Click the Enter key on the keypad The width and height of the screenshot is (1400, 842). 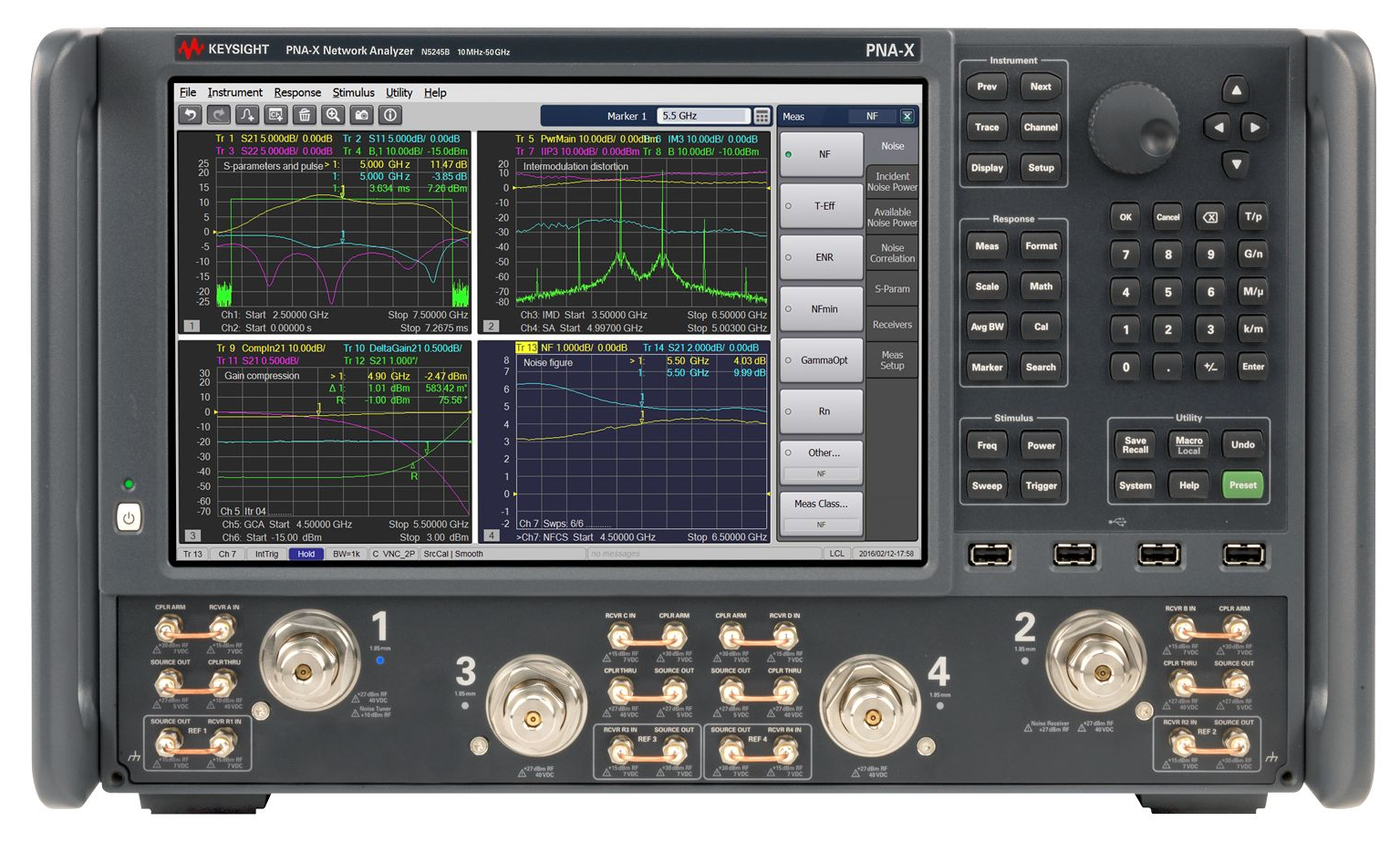point(1253,367)
